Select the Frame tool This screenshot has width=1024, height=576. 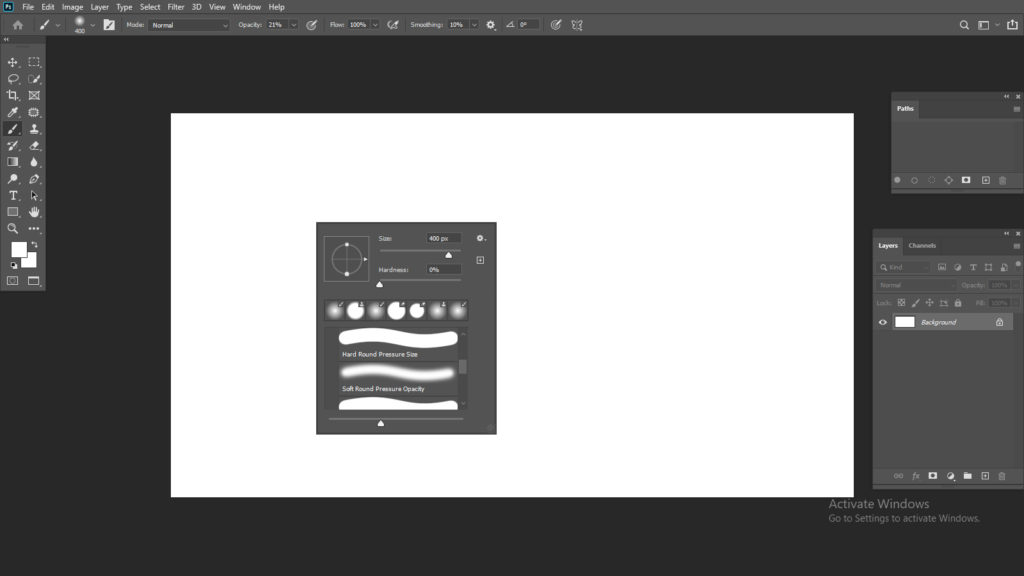coord(34,95)
